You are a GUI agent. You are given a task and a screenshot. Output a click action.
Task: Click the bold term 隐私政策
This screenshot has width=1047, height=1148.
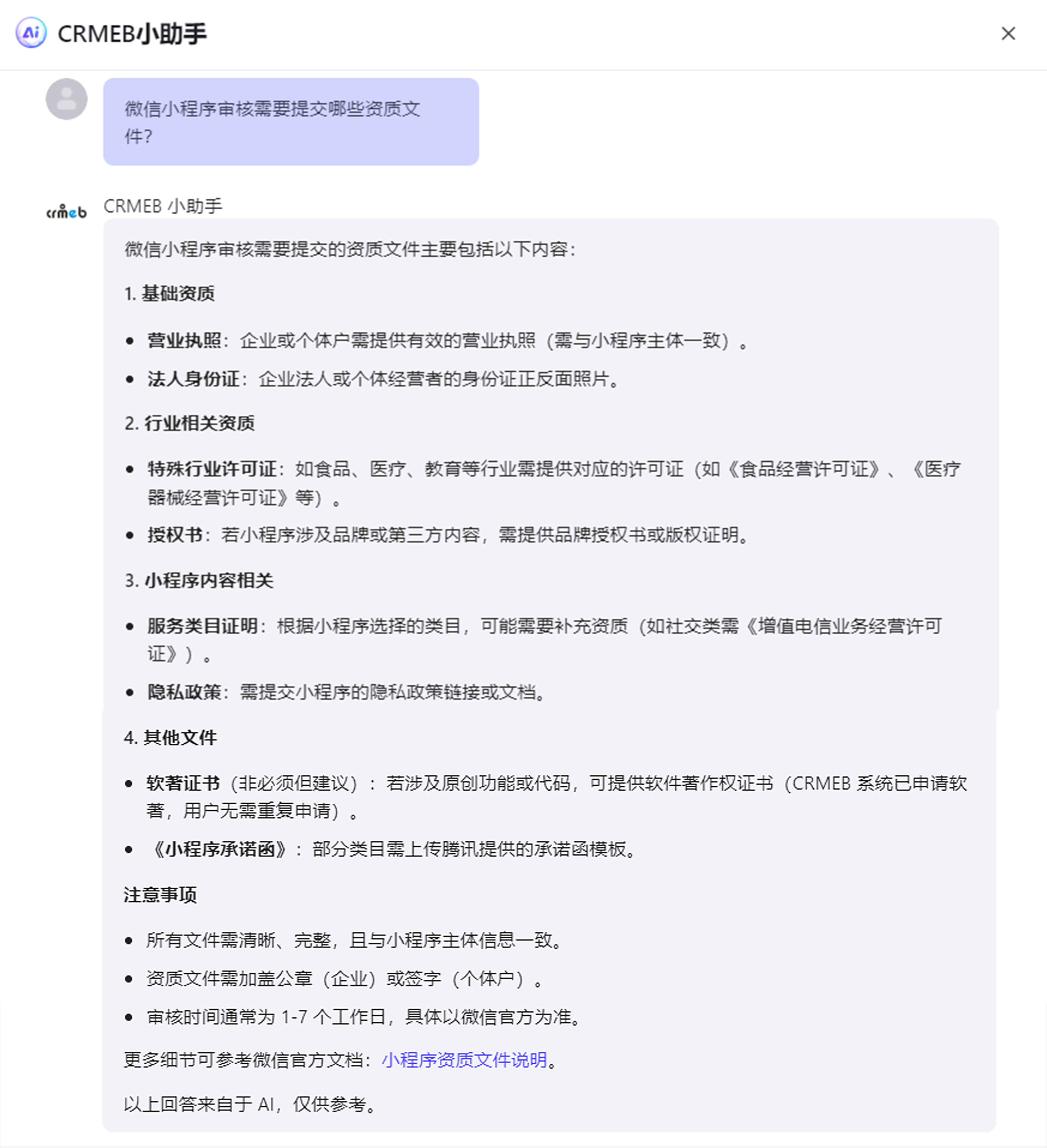point(184,692)
